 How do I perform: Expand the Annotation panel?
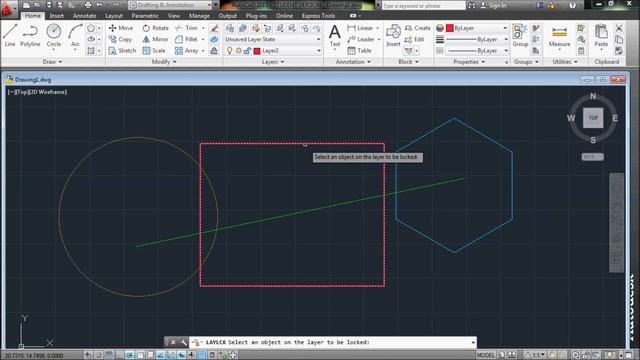[x=353, y=62]
